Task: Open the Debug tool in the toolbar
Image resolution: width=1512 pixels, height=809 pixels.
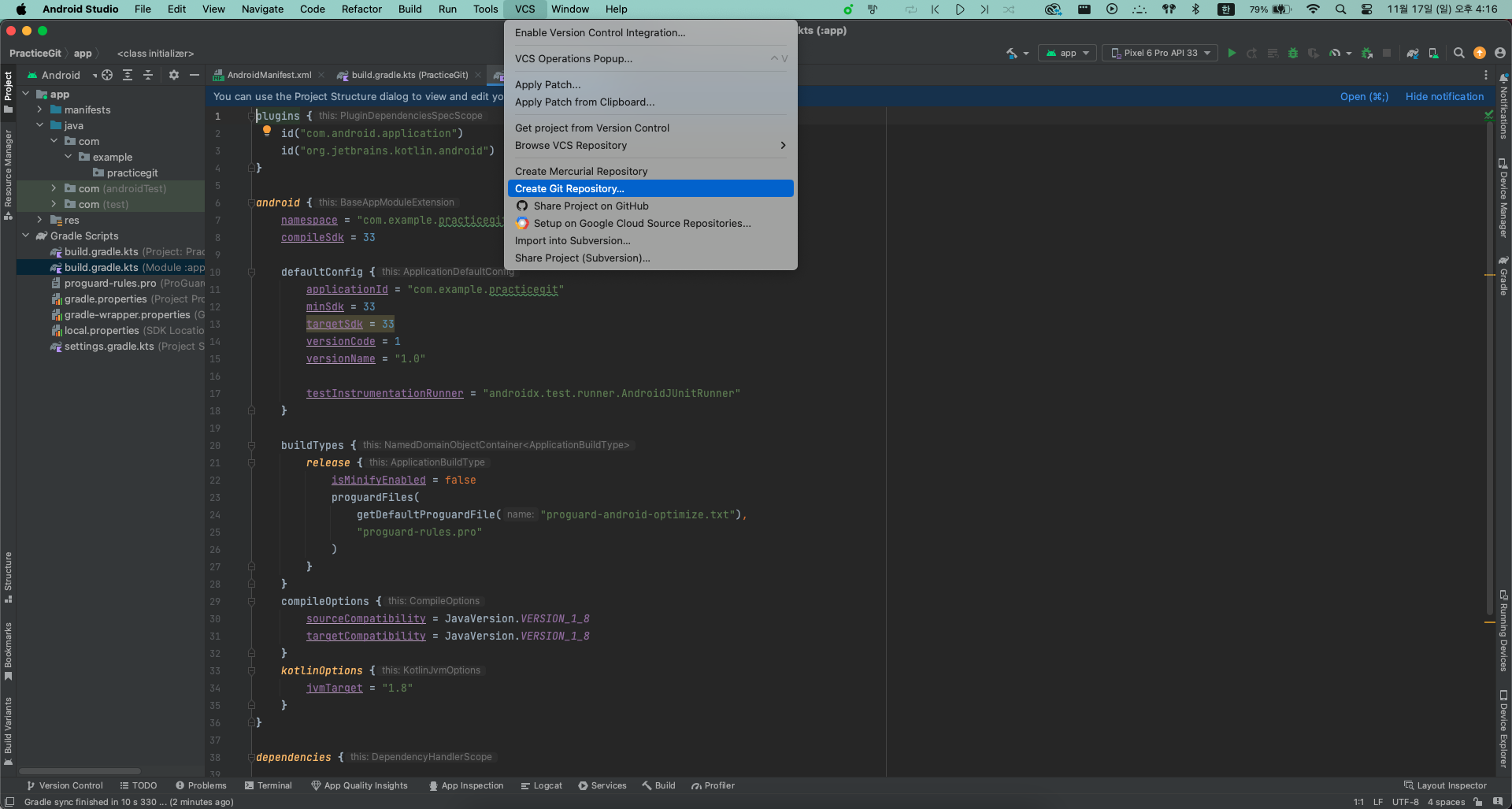Action: coord(1293,53)
